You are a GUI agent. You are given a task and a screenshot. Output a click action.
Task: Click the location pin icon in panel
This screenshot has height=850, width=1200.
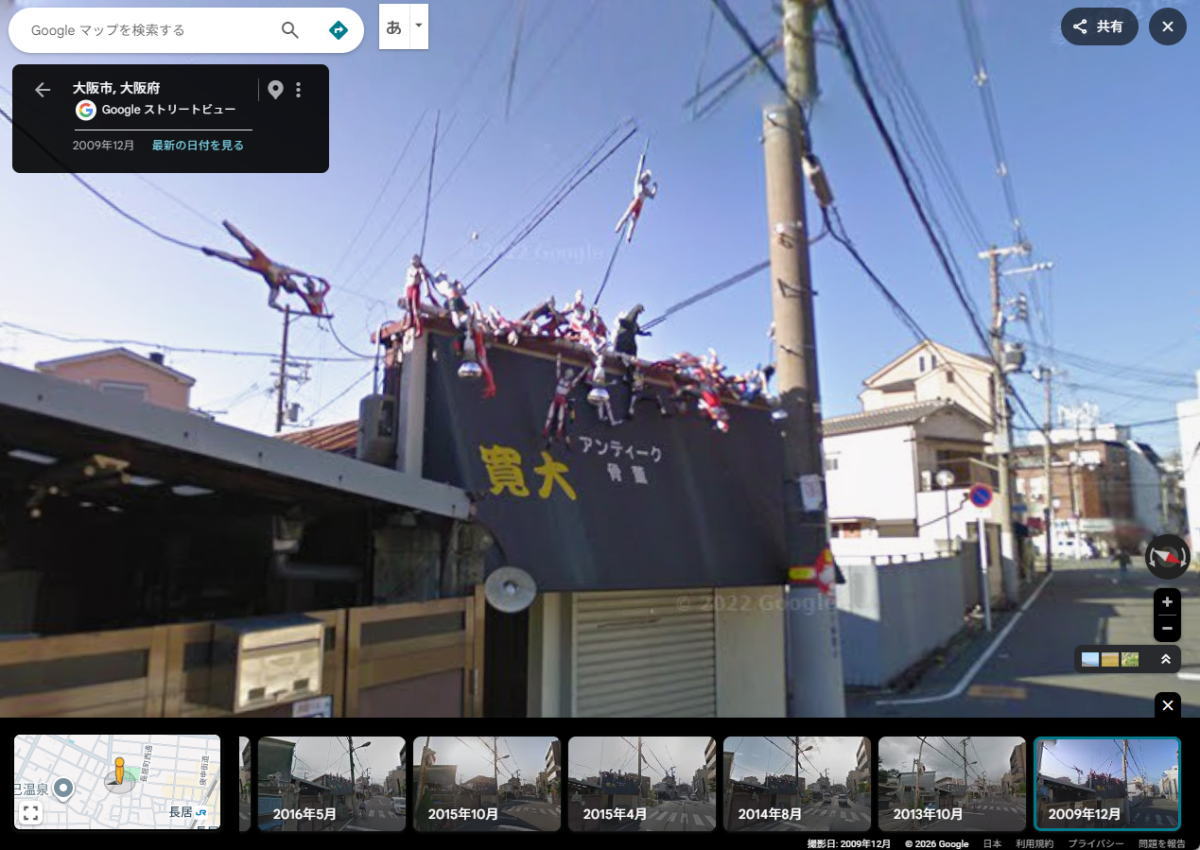pos(275,90)
